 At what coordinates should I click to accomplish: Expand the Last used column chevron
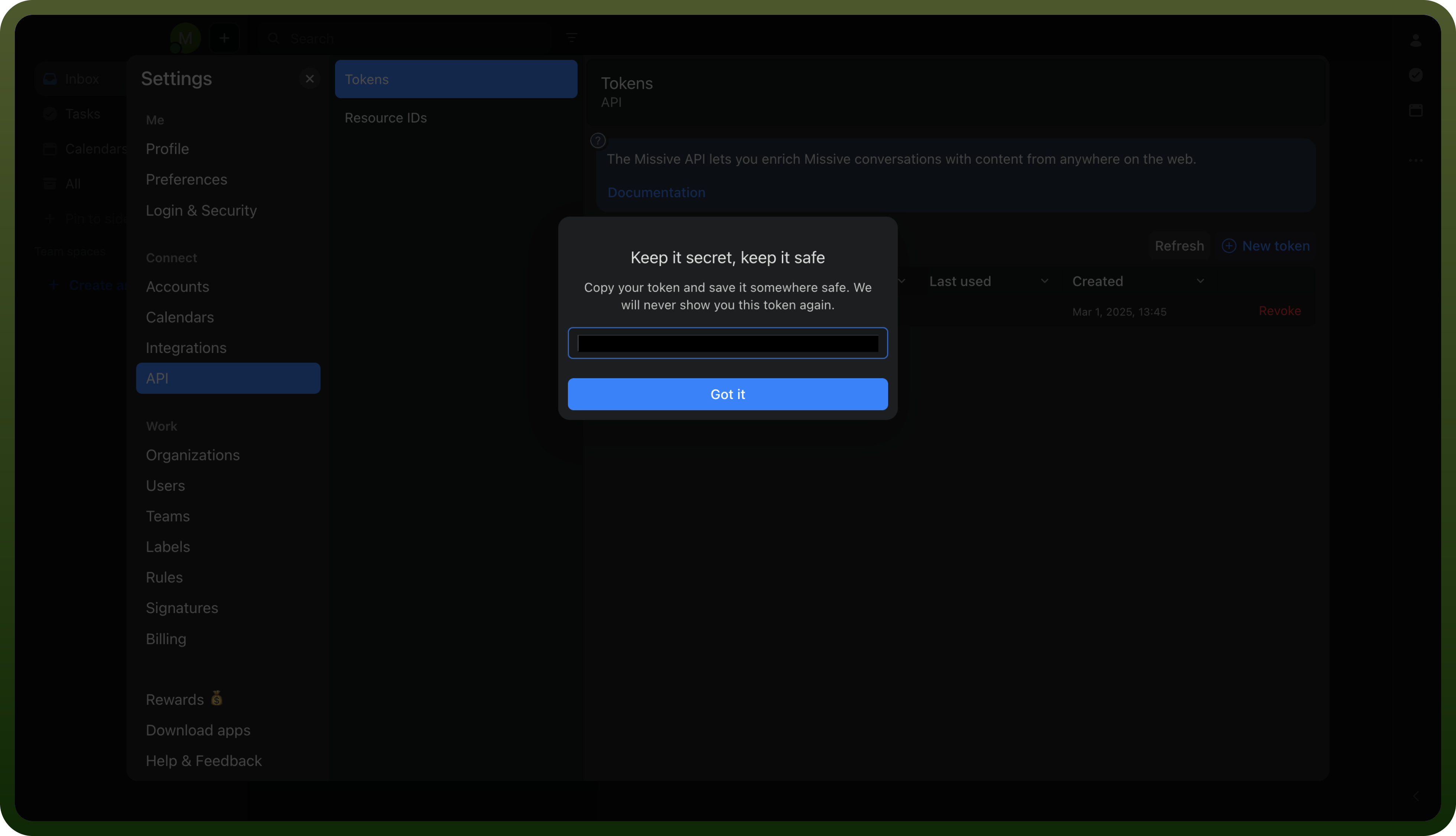[1044, 281]
